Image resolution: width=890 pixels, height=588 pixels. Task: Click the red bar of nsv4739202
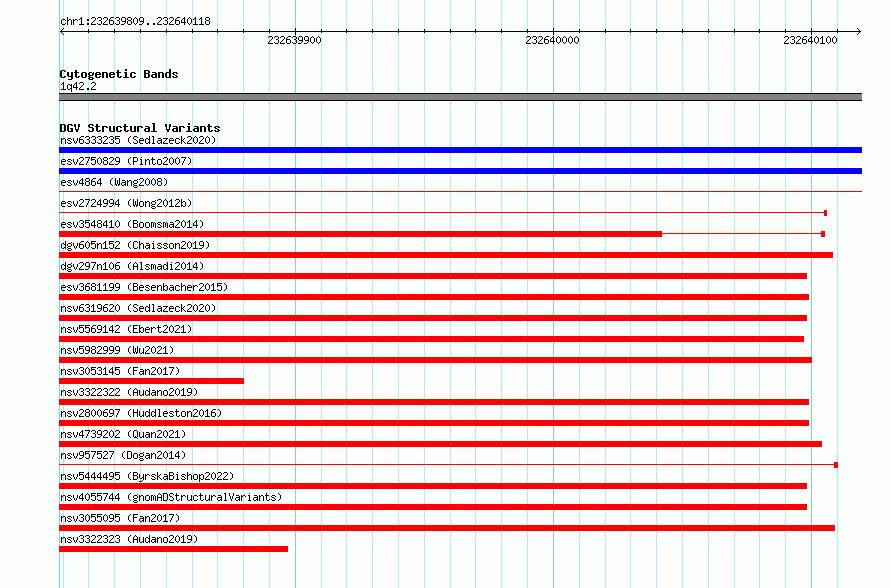[440, 444]
